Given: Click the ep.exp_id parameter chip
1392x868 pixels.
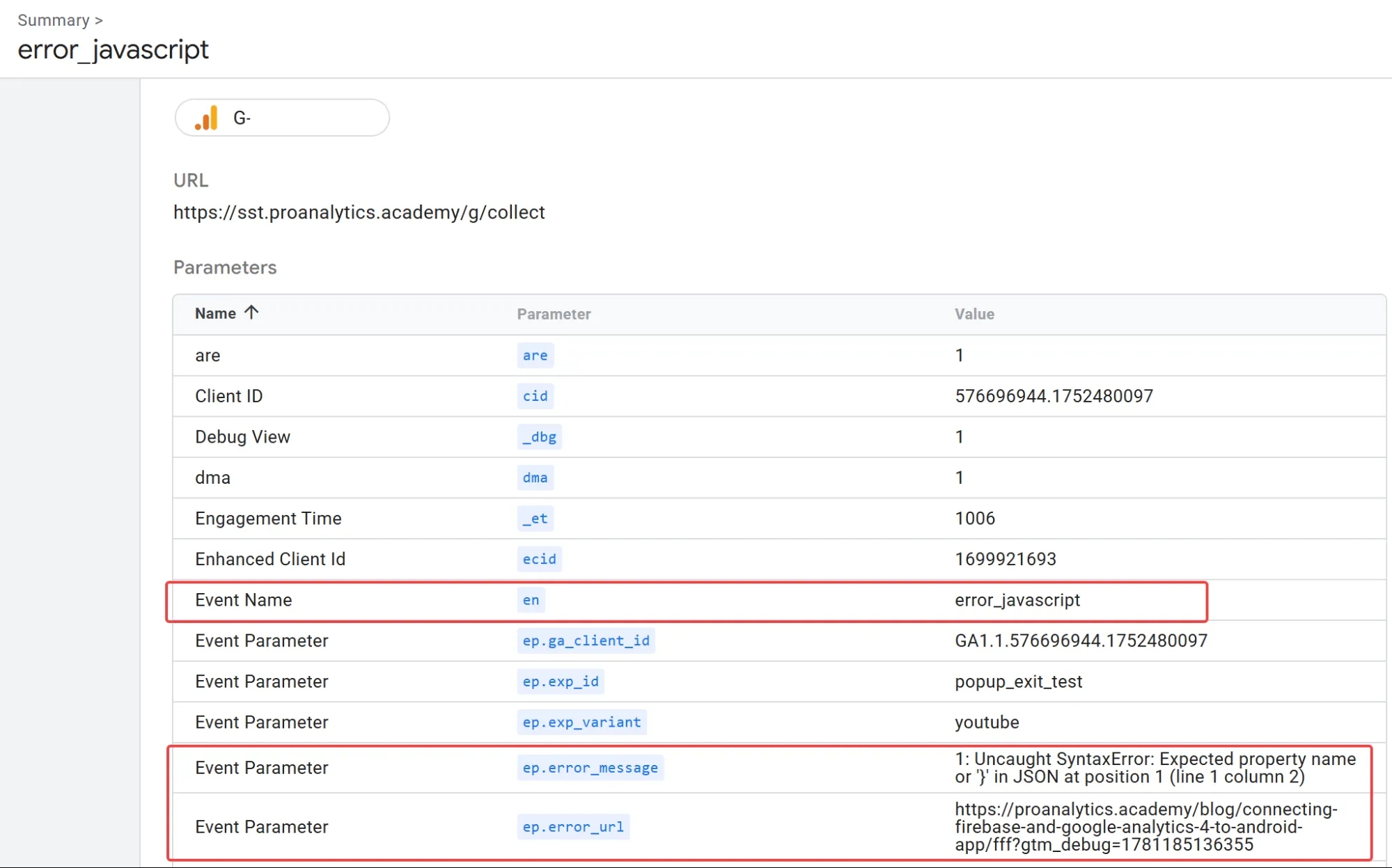Looking at the screenshot, I should (560, 681).
